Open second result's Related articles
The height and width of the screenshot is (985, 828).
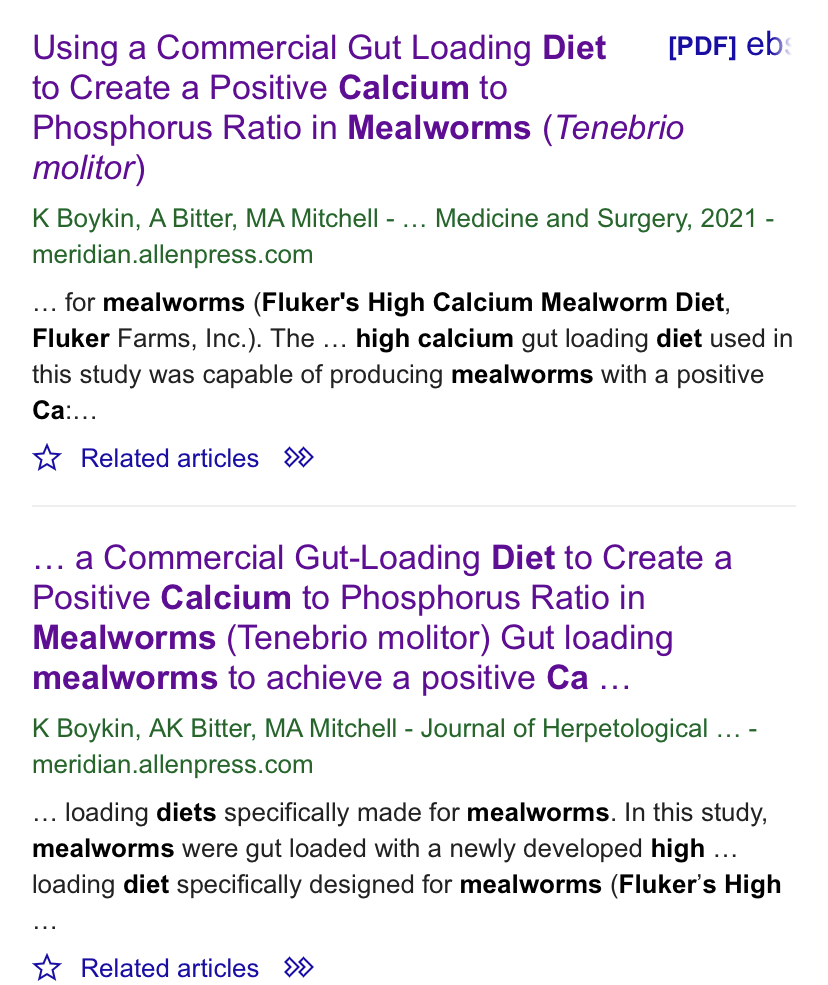pyautogui.click(x=170, y=968)
